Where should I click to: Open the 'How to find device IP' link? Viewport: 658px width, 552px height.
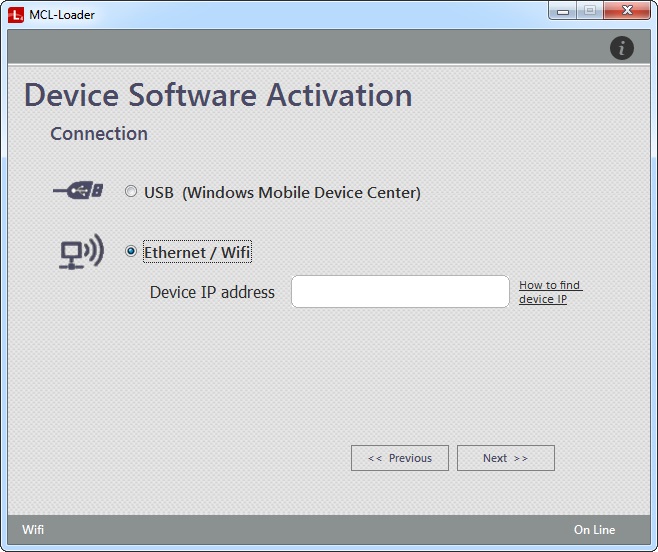549,292
